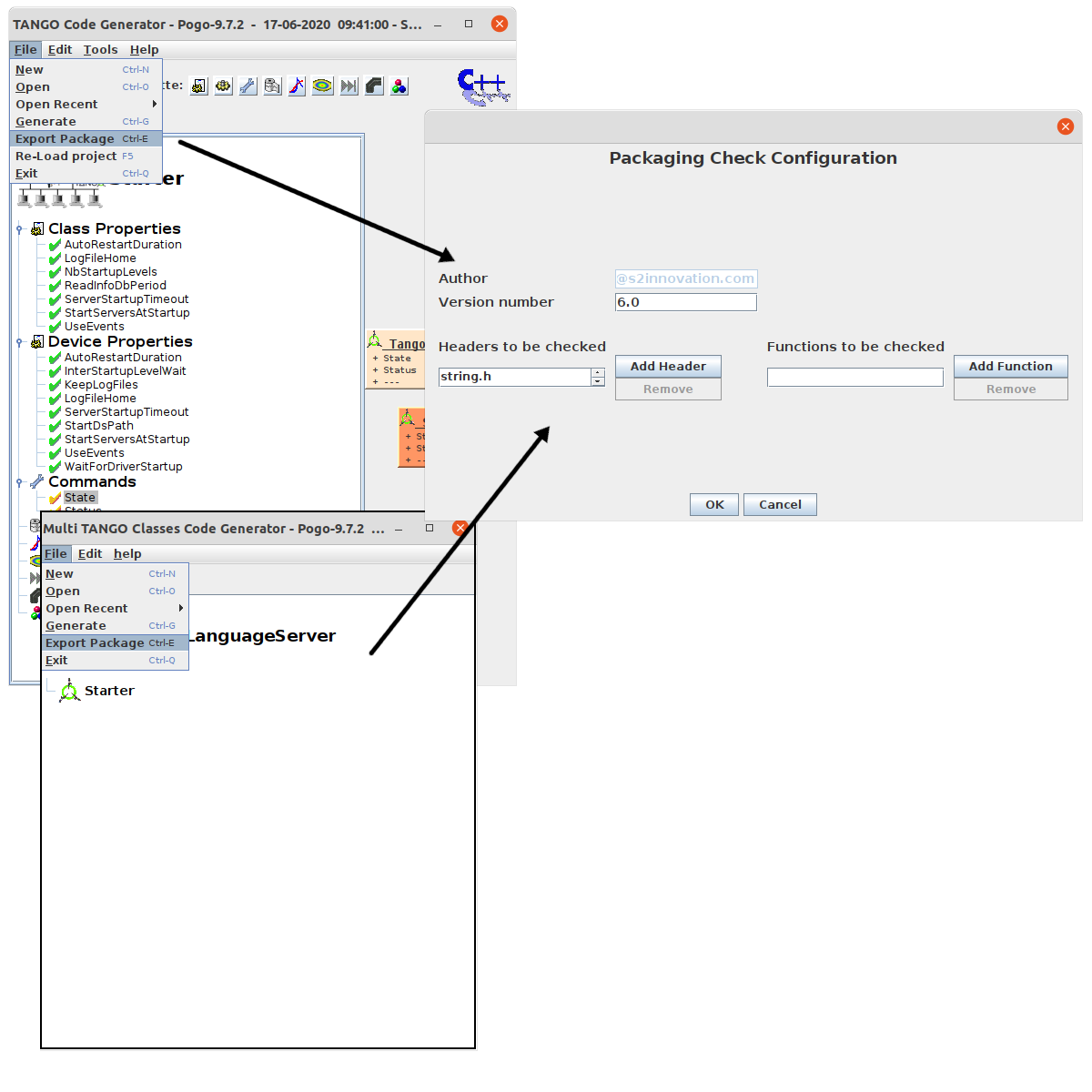Image resolution: width=1092 pixels, height=1092 pixels.
Task: Select the Pipe palette icon
Action: tap(374, 86)
